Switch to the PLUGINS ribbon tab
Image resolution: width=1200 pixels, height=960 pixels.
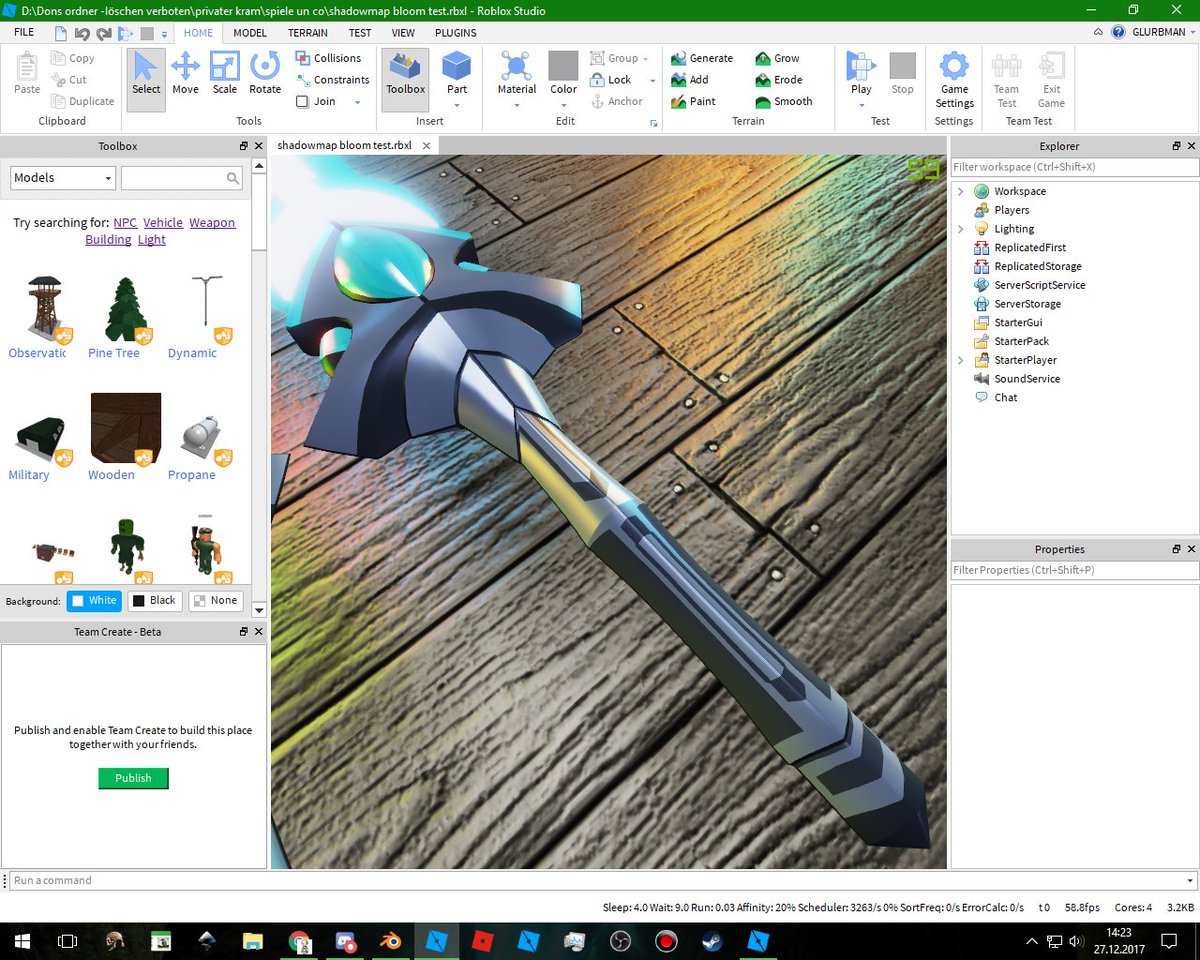pos(456,32)
